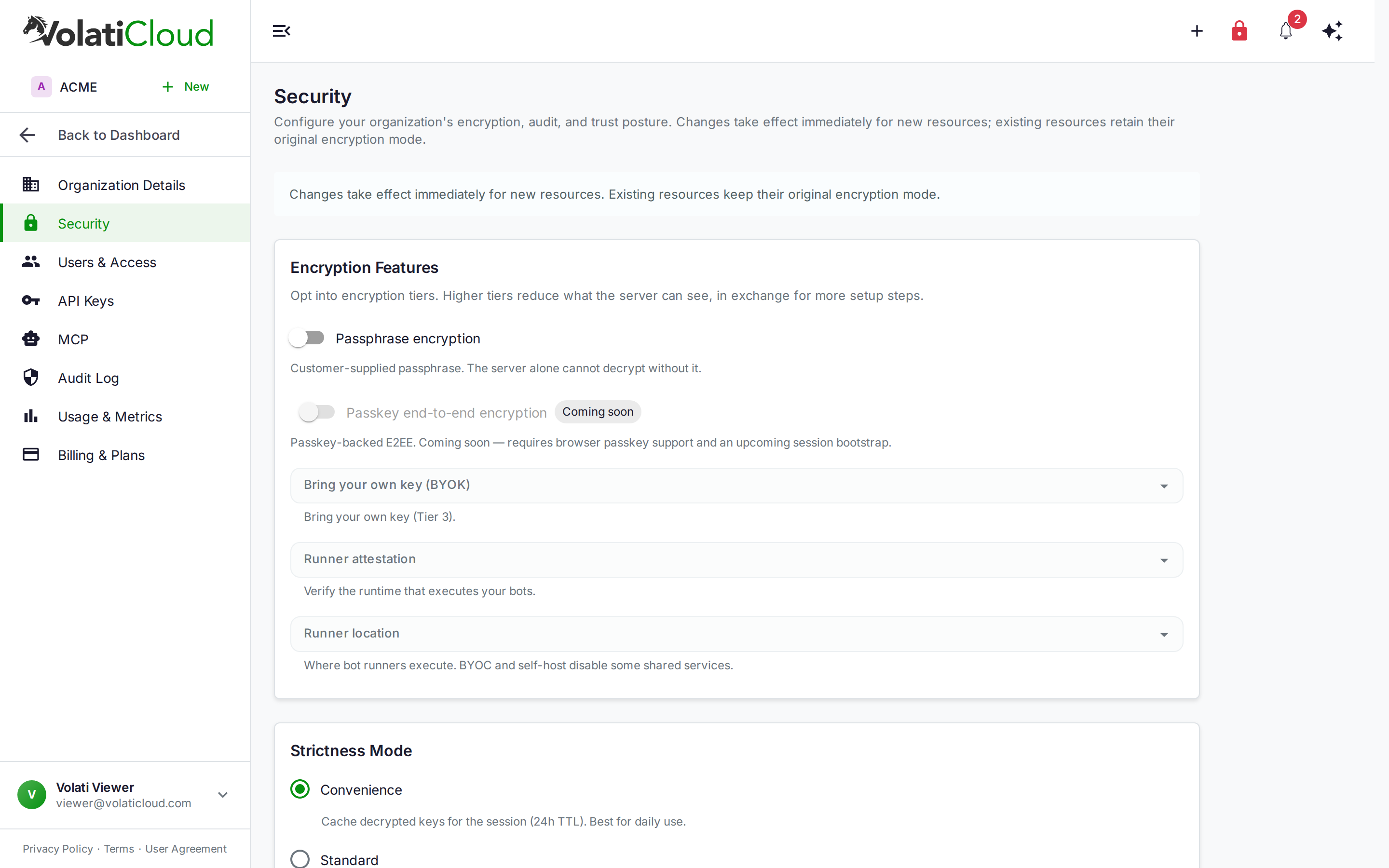The image size is (1389, 868).
Task: Click the MCP robot icon
Action: [31, 339]
